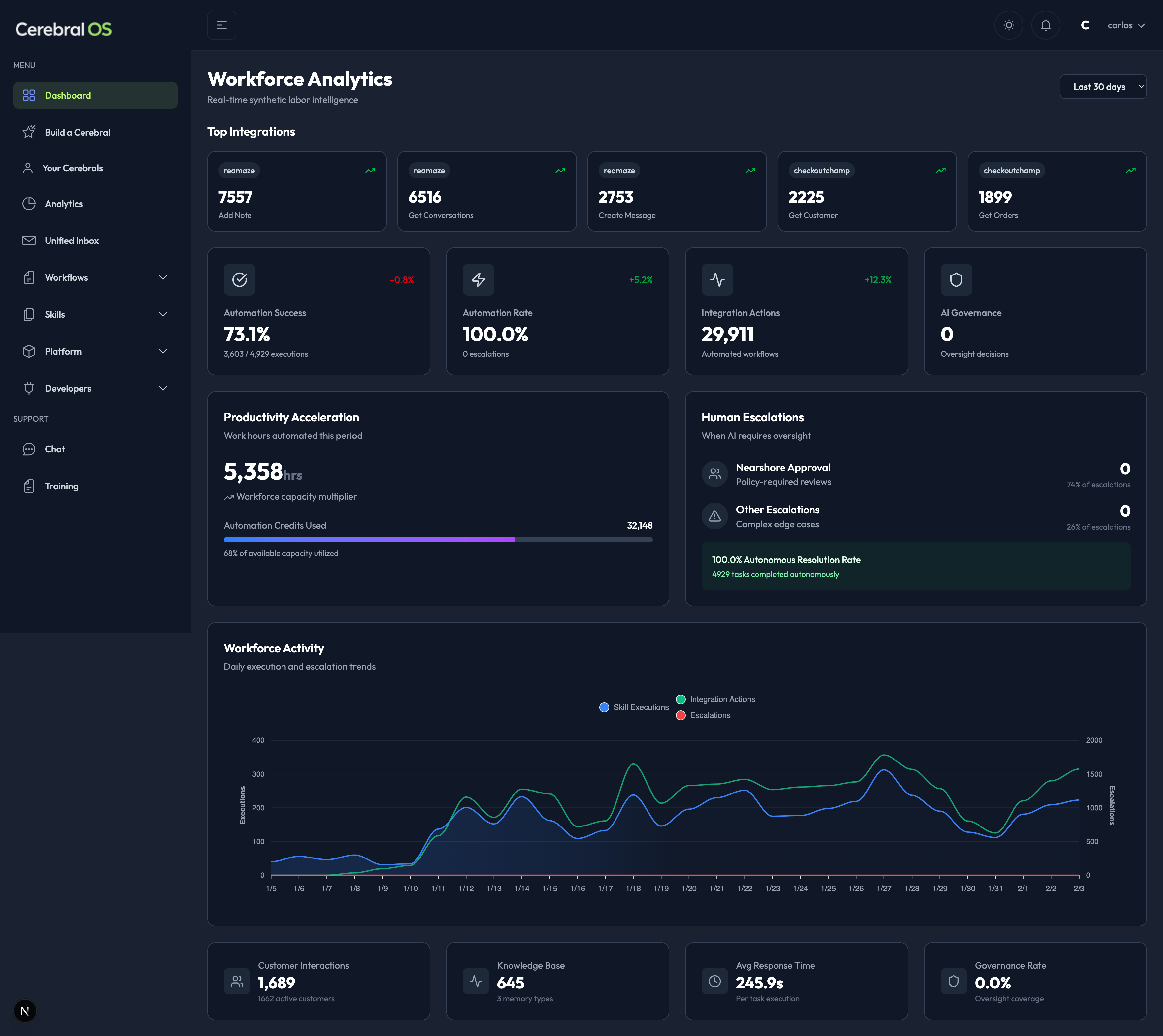1163x1036 pixels.
Task: Toggle Skill Executions legend series
Action: [x=634, y=707]
